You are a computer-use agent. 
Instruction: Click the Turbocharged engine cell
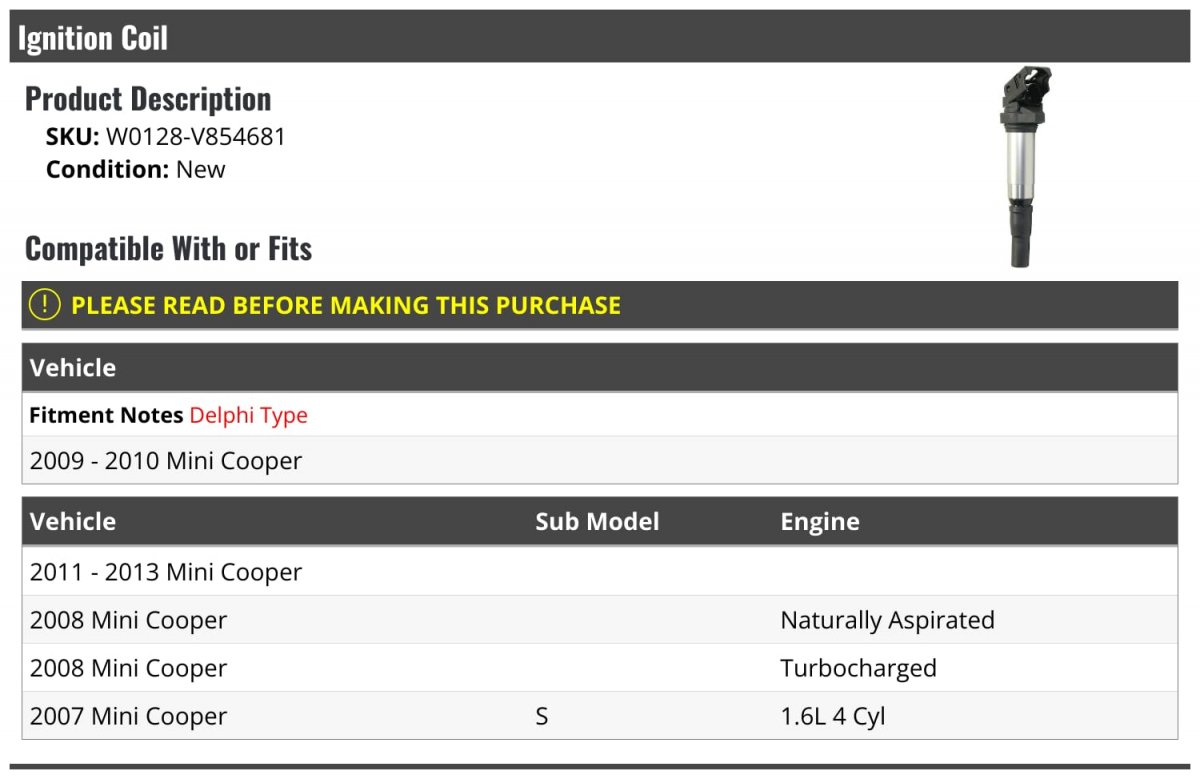(858, 668)
